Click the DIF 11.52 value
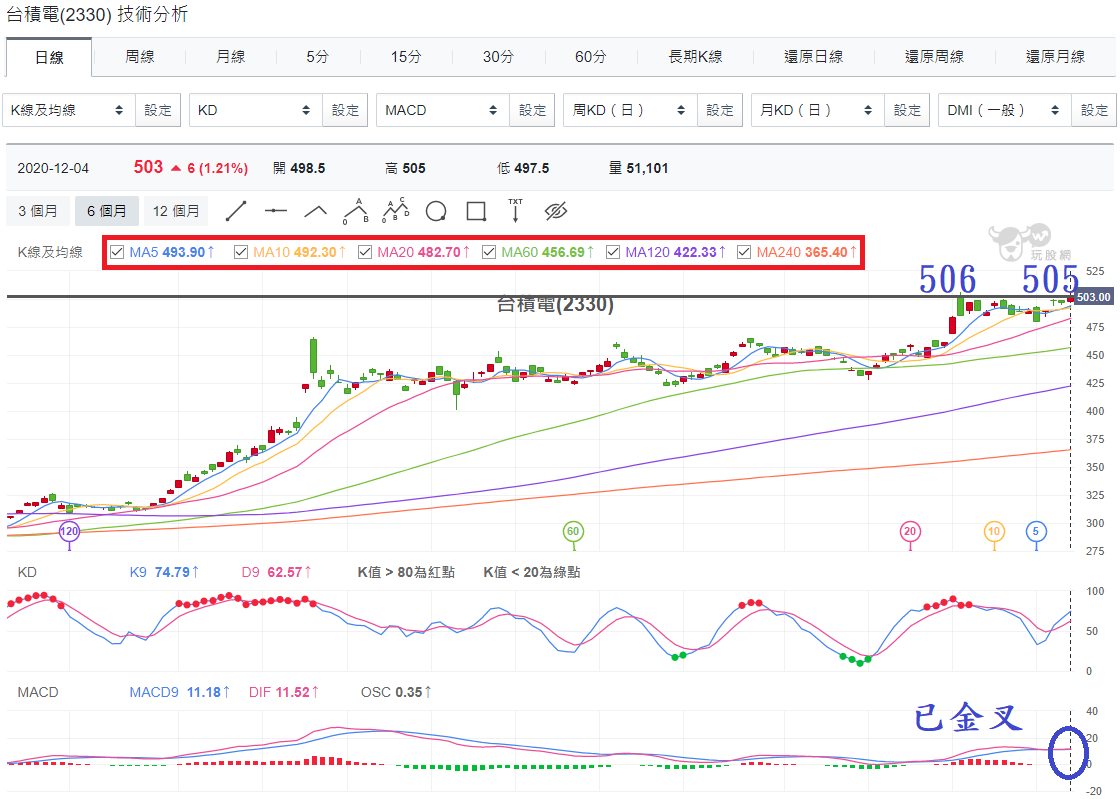Image resolution: width=1120 pixels, height=799 pixels. (x=284, y=692)
